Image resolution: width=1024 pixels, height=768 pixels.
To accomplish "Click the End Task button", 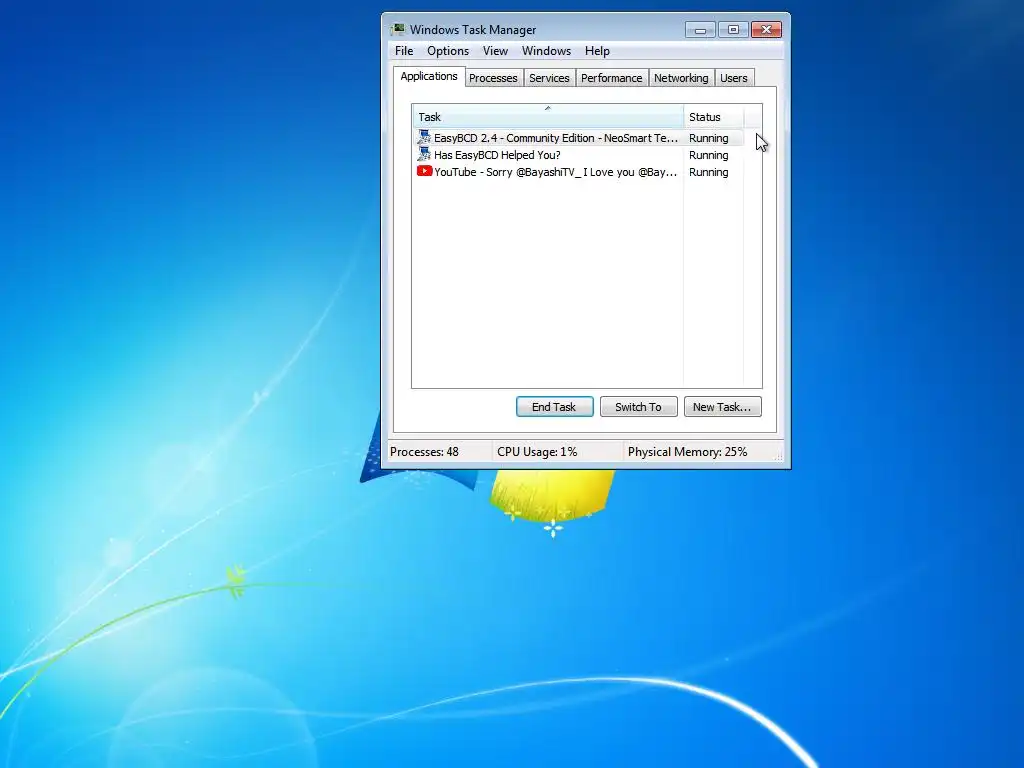I will 554,407.
